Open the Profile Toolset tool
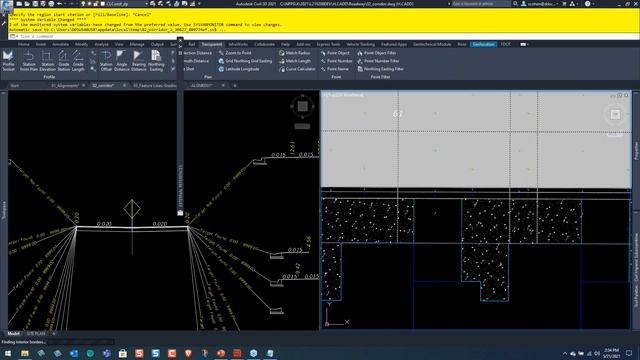The width and height of the screenshot is (640, 360). point(8,60)
